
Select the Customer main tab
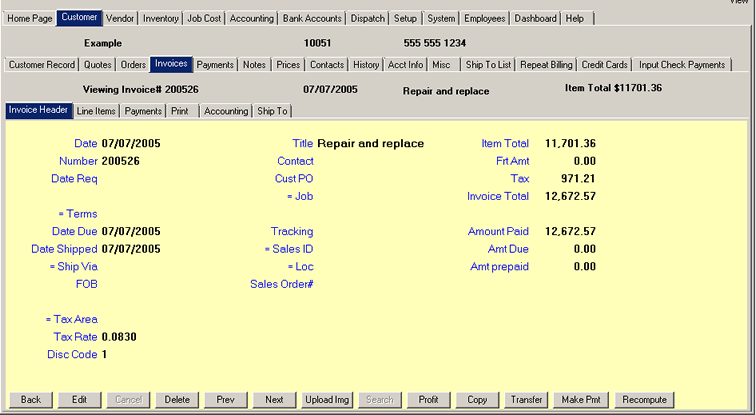[x=80, y=17]
